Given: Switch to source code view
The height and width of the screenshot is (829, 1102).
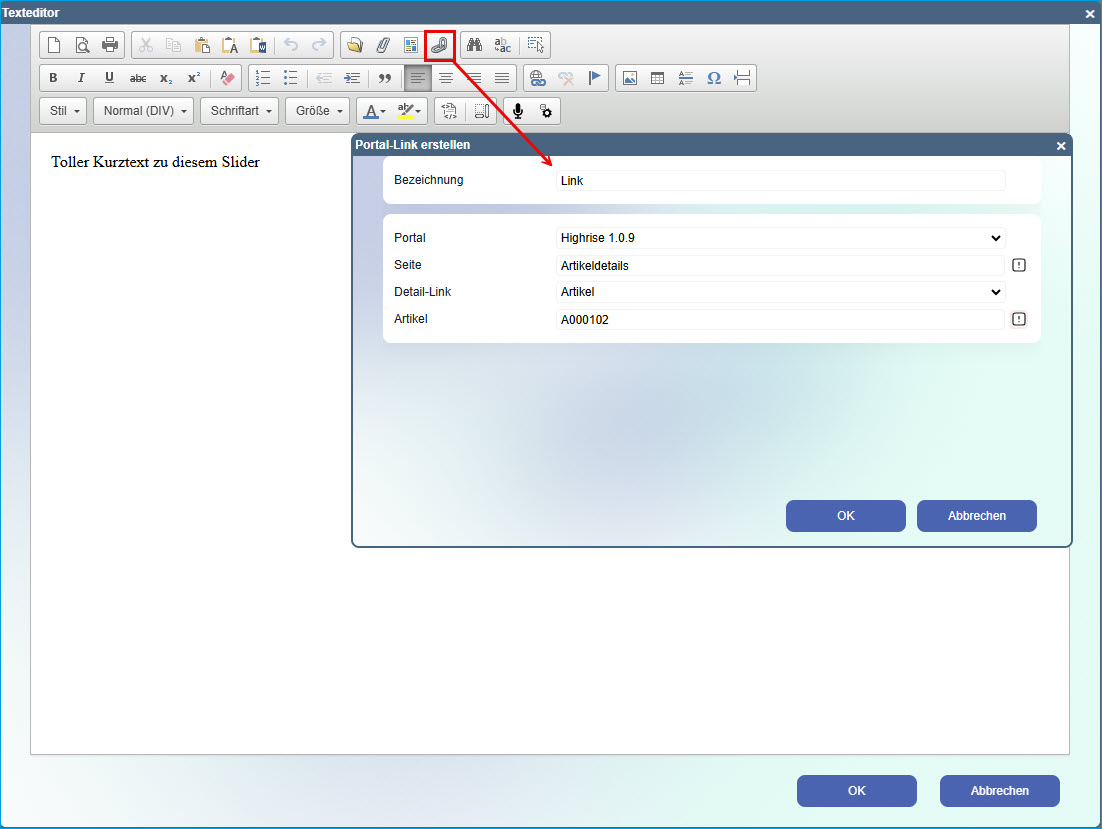Looking at the screenshot, I should [x=449, y=111].
